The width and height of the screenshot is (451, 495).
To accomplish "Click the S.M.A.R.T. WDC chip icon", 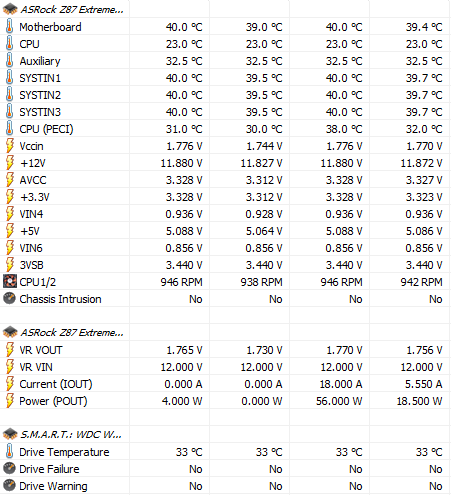I will coord(10,434).
